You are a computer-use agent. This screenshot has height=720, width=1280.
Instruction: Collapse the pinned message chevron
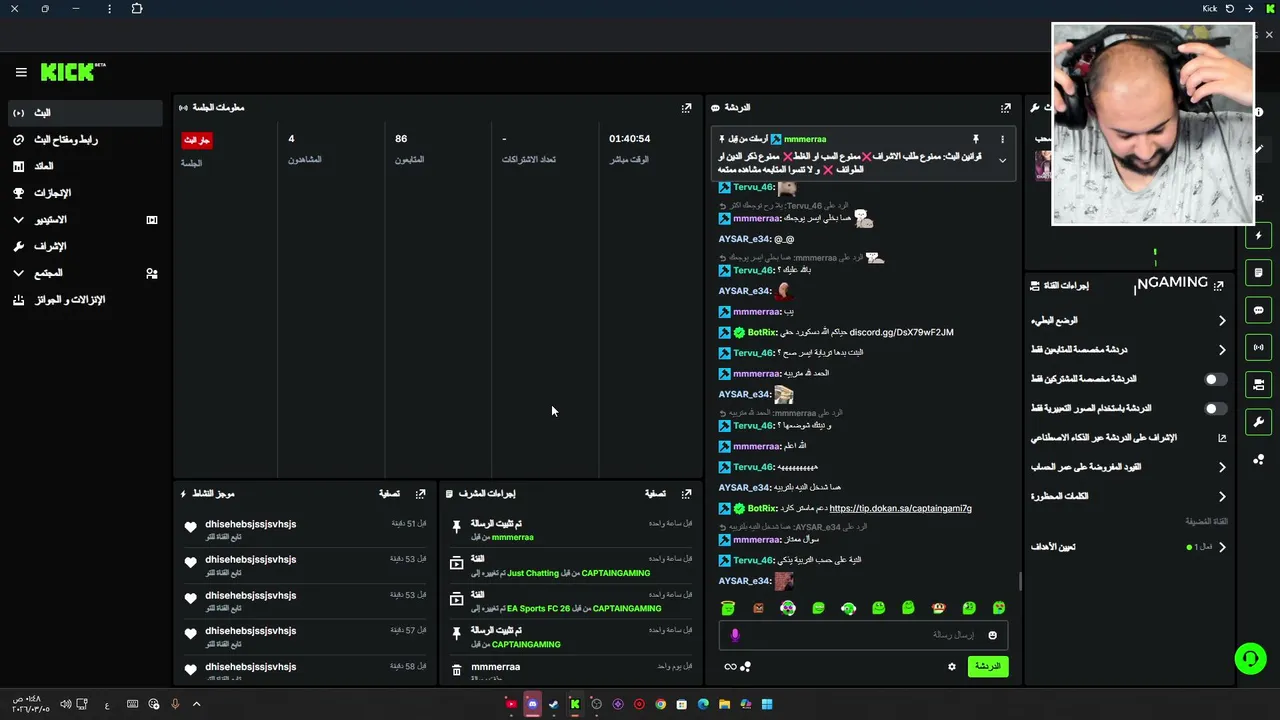click(x=1002, y=161)
